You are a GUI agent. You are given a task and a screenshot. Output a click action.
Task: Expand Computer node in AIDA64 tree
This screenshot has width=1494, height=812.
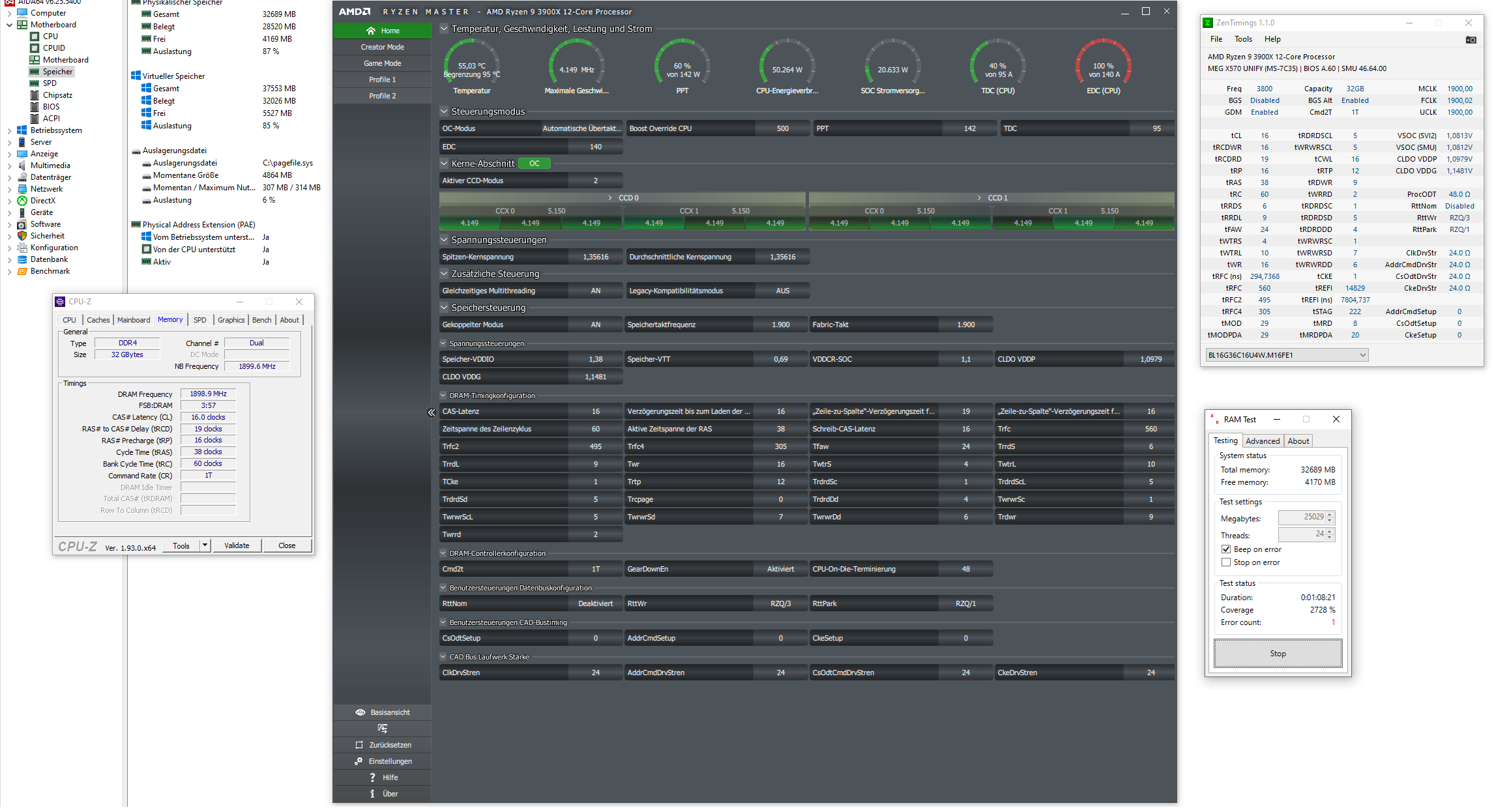coord(9,13)
